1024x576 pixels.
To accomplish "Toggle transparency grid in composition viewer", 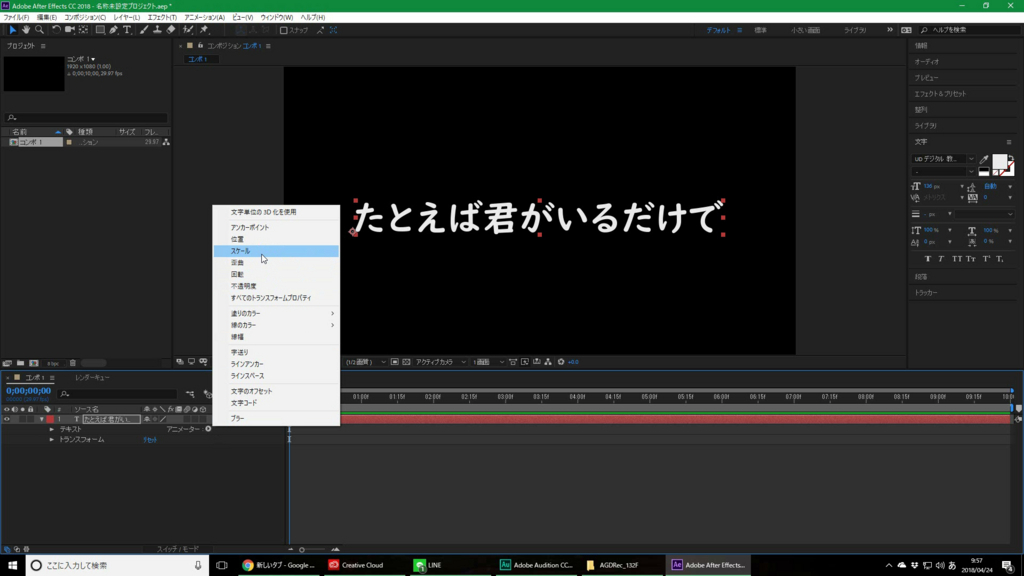I will pyautogui.click(x=406, y=362).
